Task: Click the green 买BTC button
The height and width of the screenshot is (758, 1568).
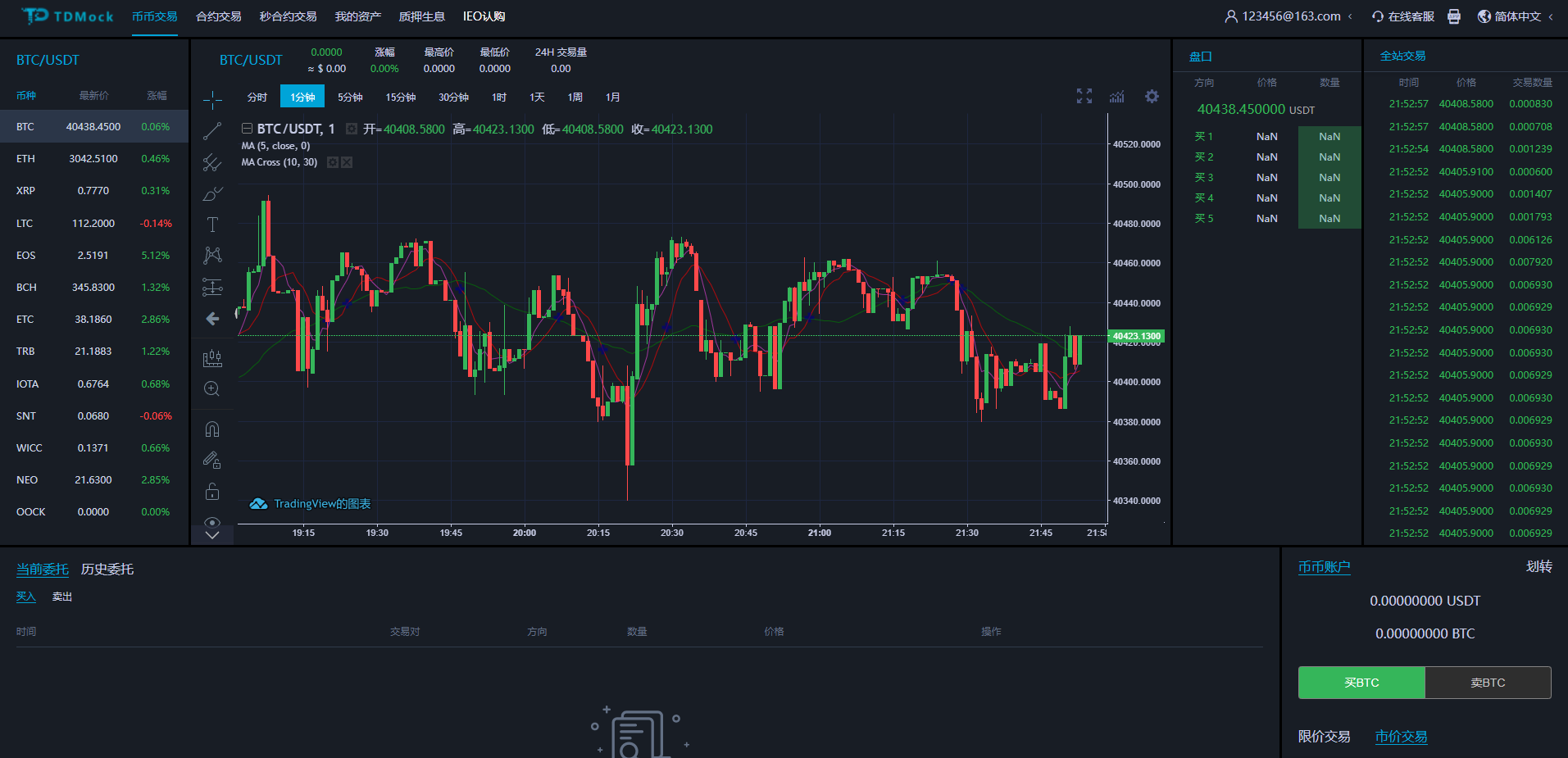Action: tap(1361, 683)
